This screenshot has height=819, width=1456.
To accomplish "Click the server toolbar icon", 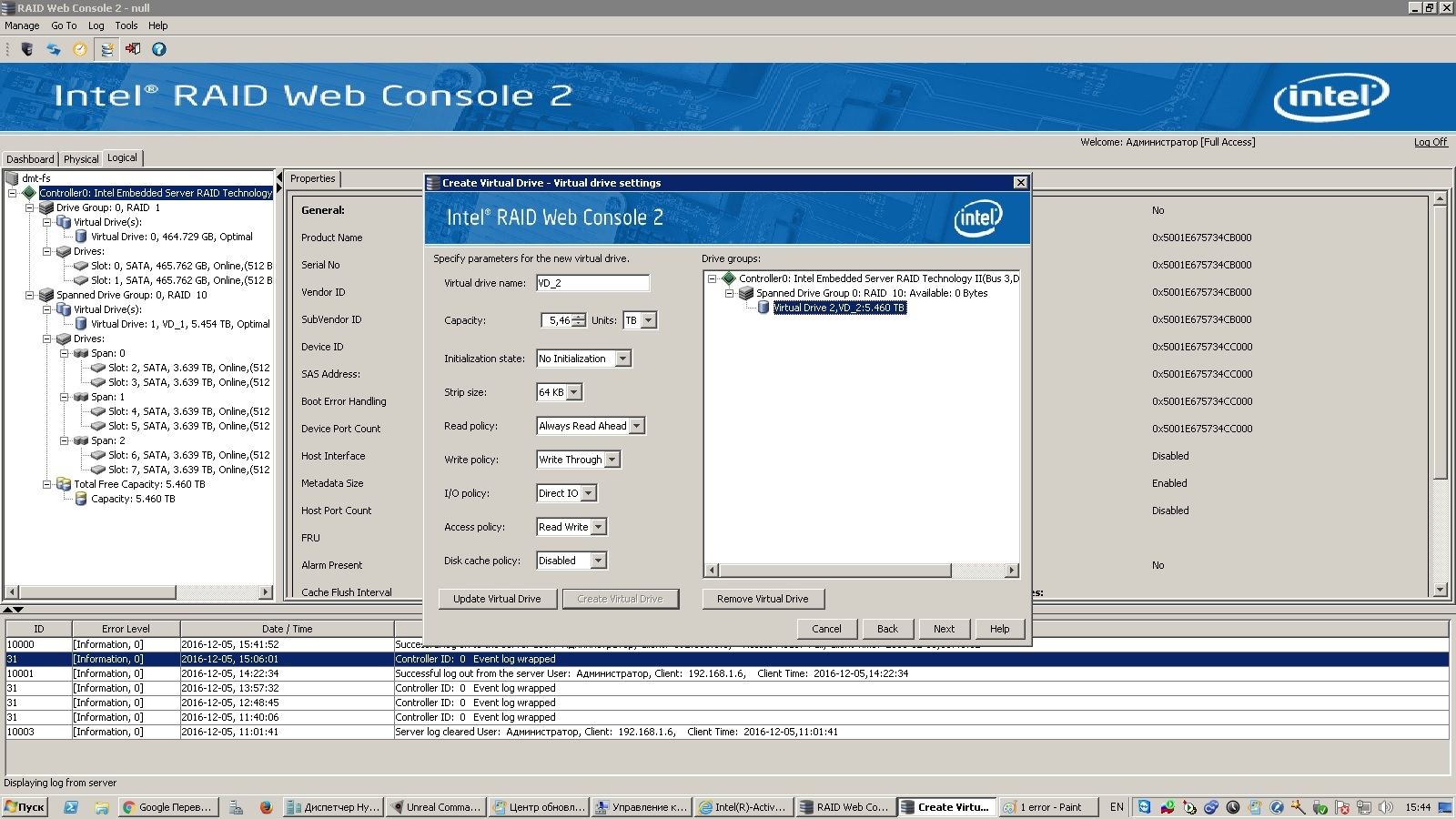I will point(27,49).
